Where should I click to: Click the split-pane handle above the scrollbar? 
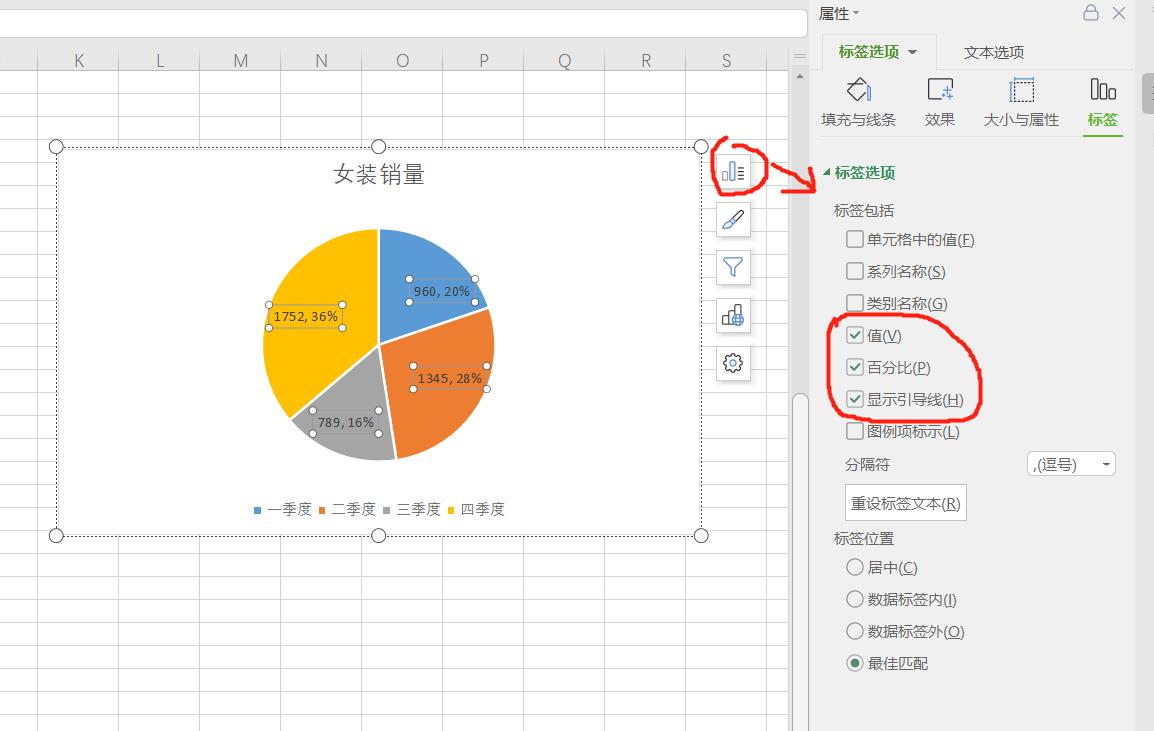800,57
